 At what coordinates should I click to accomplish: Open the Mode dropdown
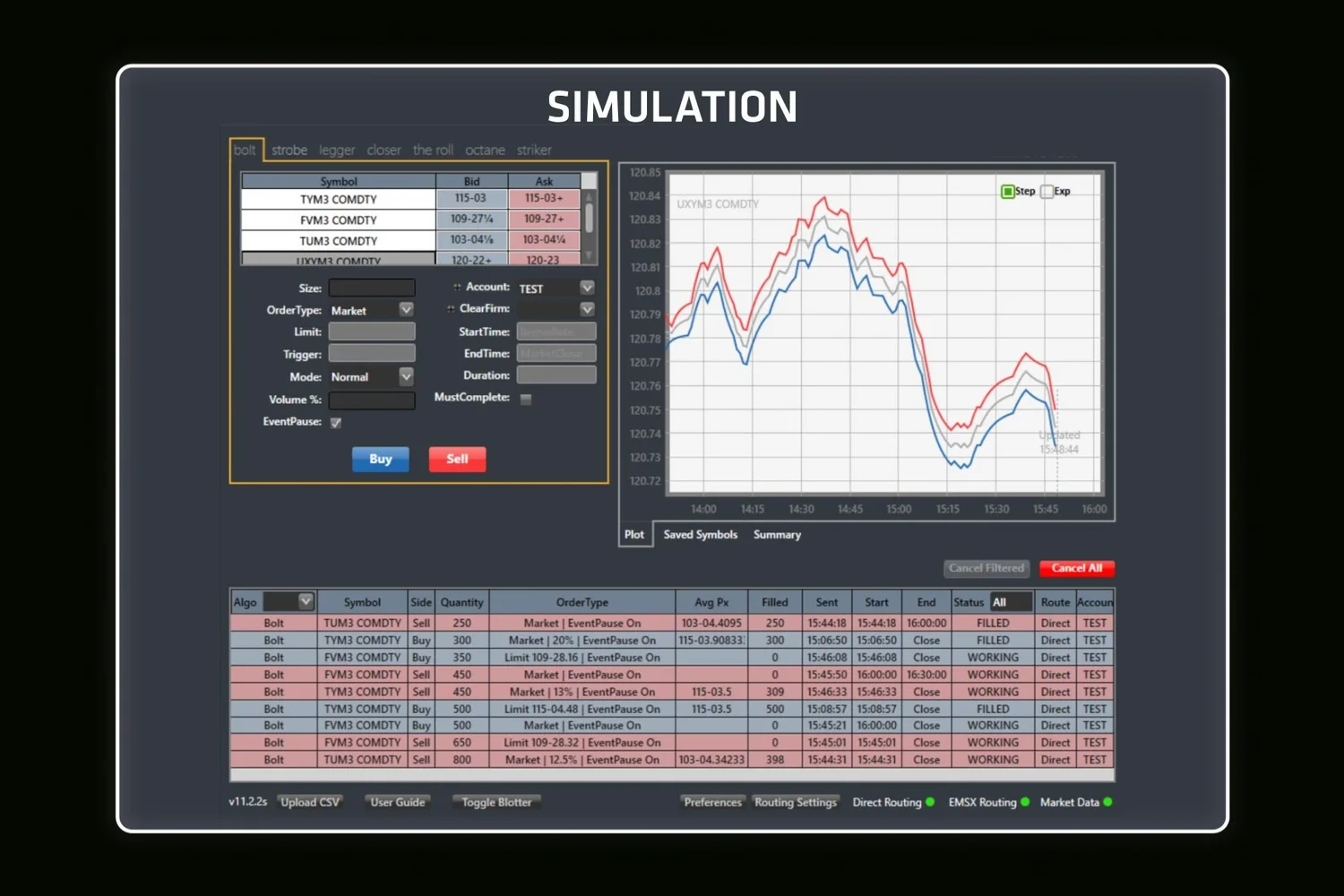(x=405, y=376)
